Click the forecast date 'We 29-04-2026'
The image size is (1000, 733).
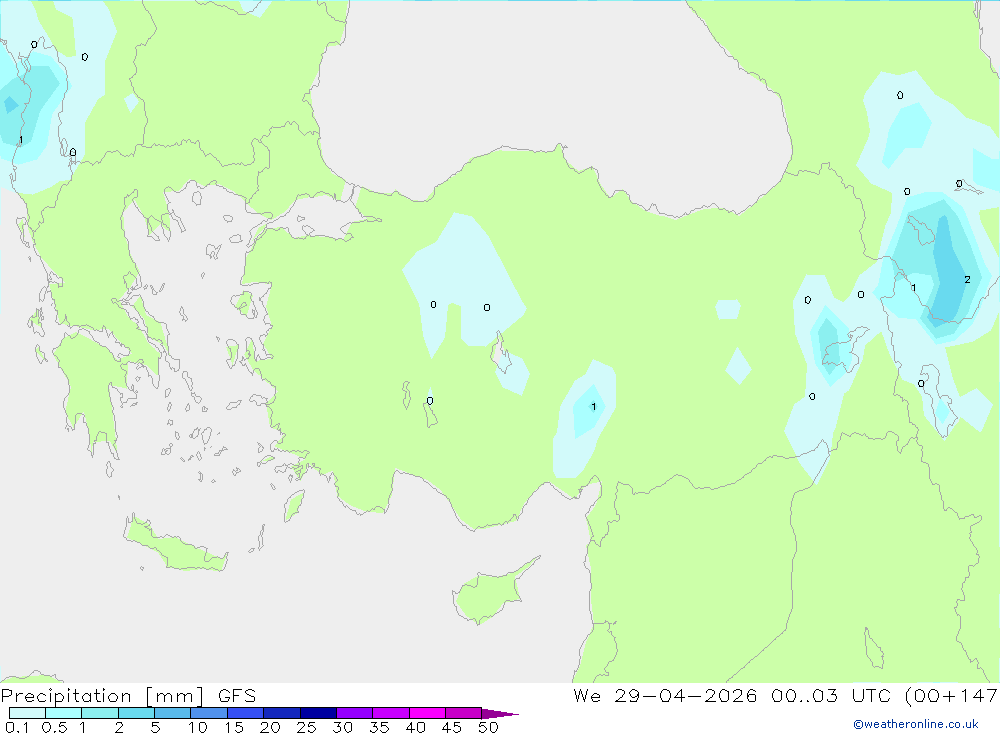tap(665, 695)
